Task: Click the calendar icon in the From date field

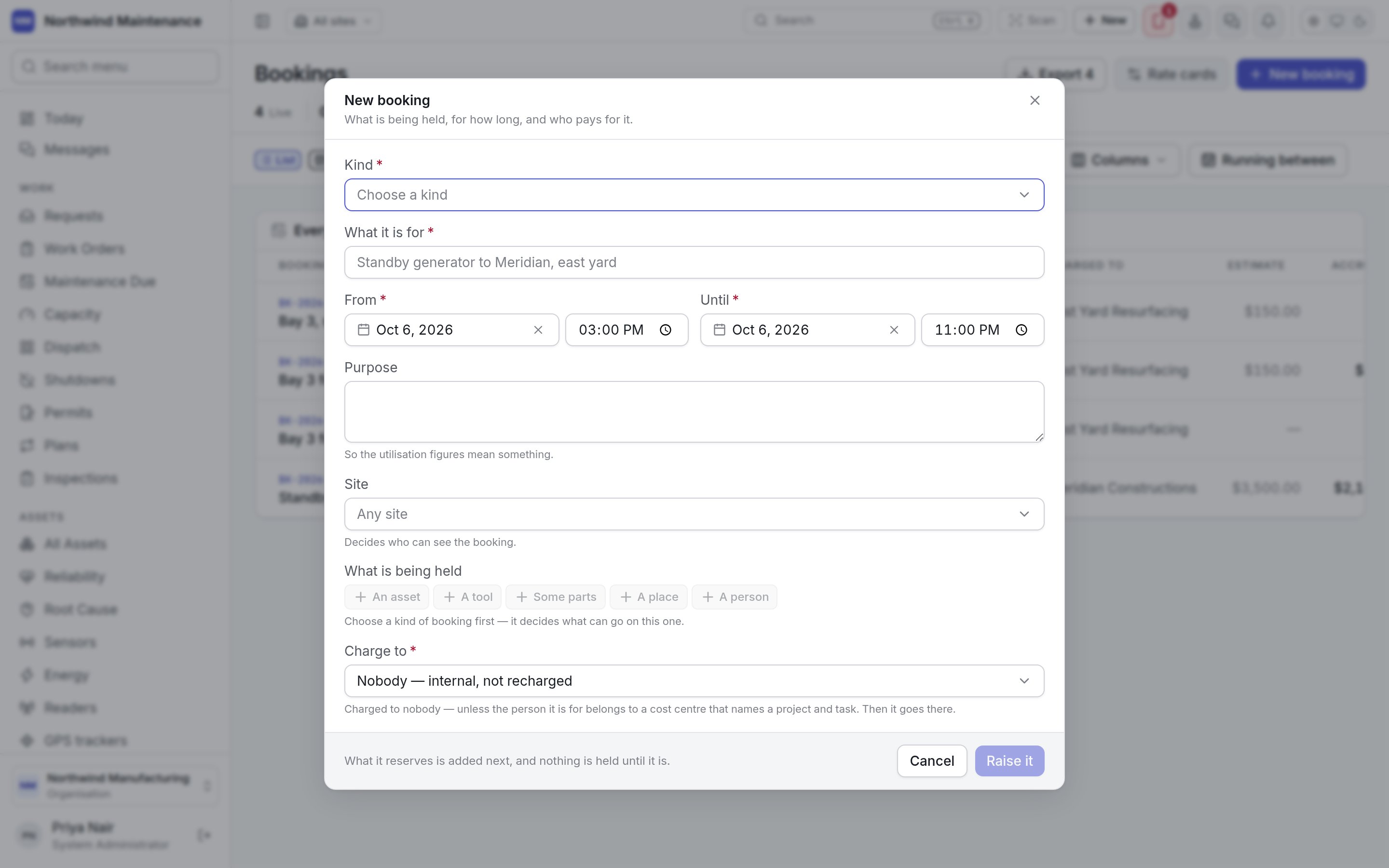Action: [363, 329]
